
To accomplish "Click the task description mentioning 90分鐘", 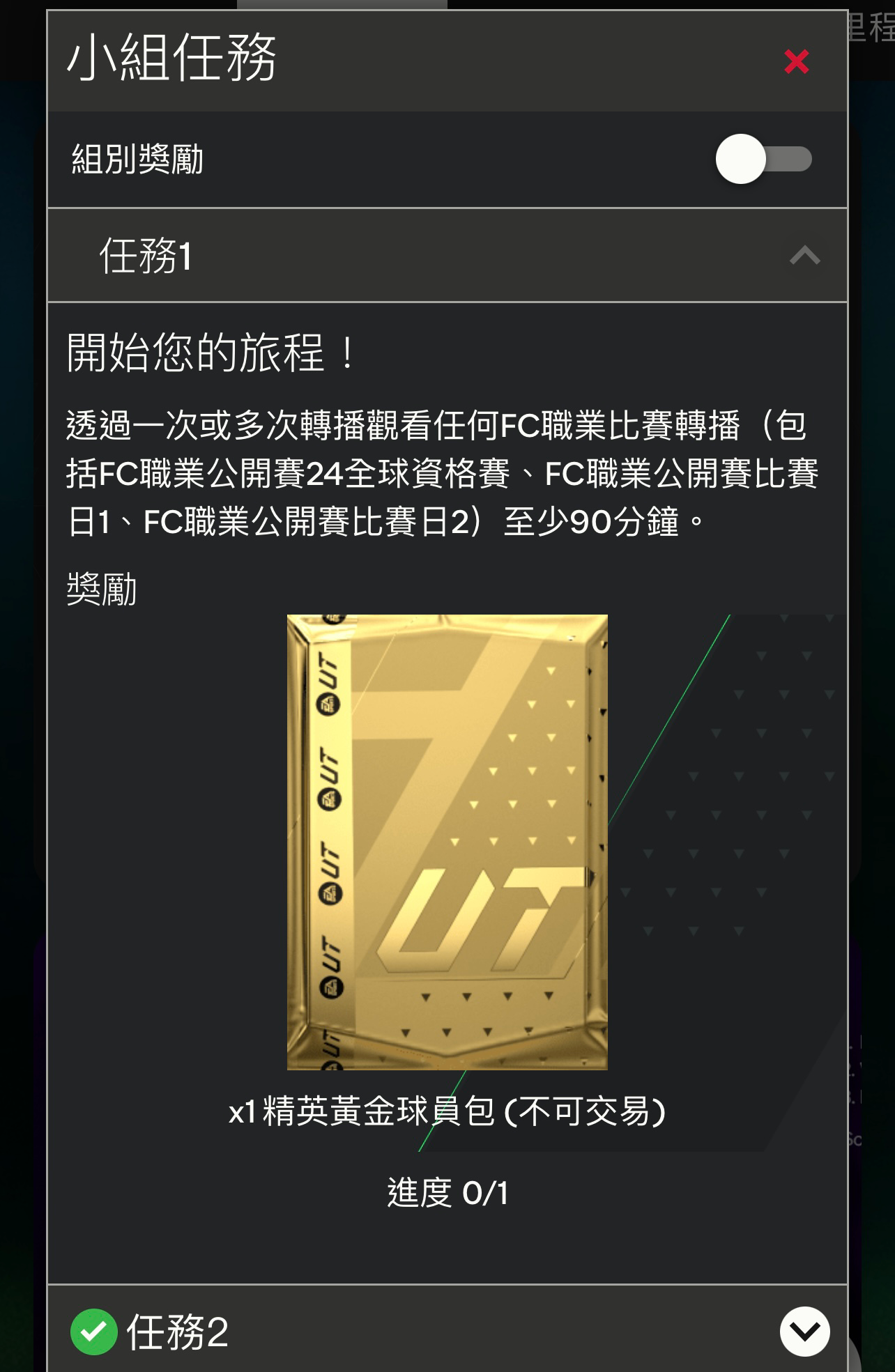I will [x=442, y=472].
